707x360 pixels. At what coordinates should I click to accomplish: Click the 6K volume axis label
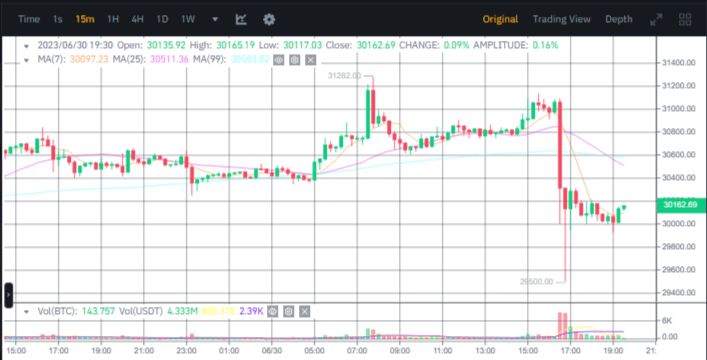click(x=666, y=321)
